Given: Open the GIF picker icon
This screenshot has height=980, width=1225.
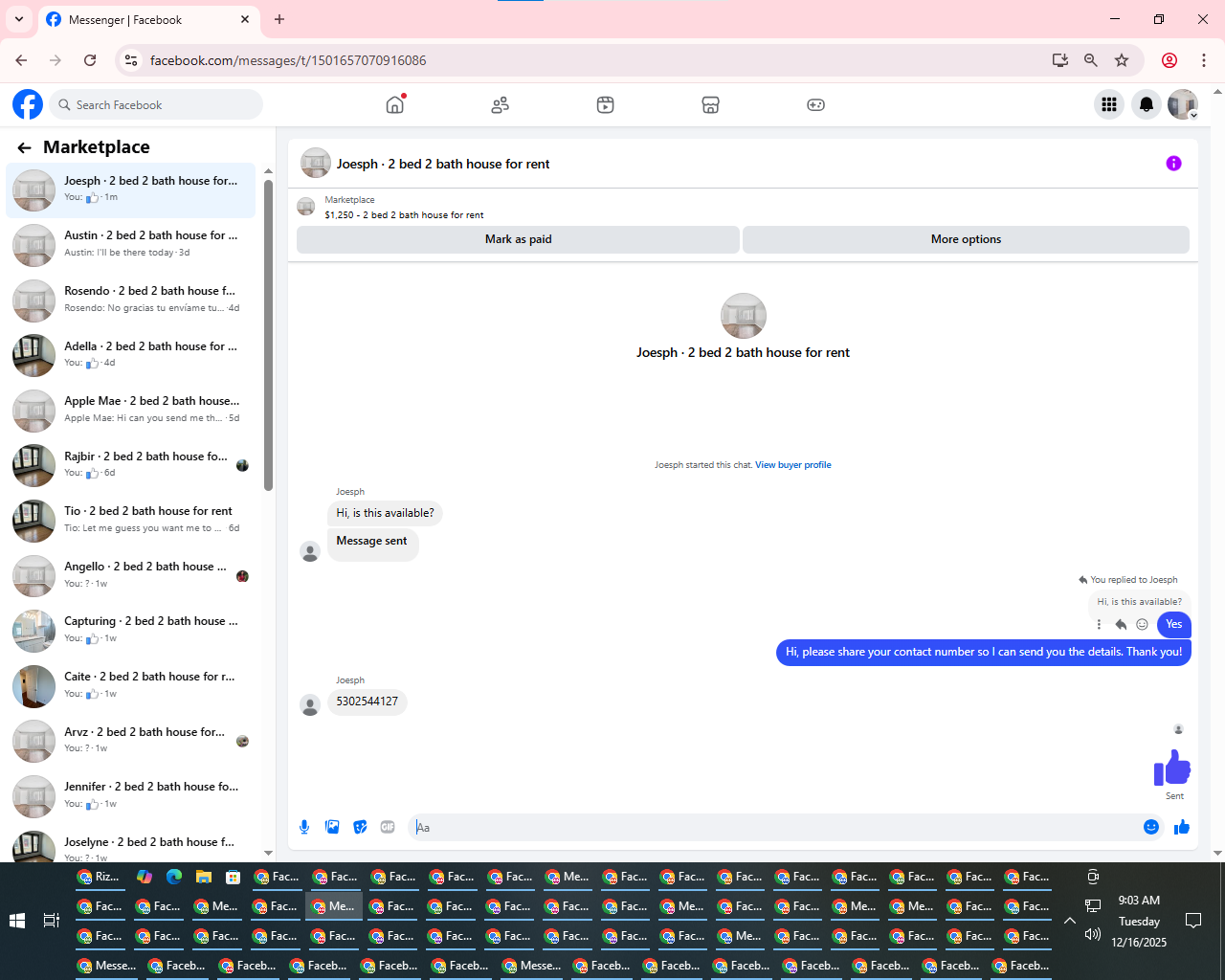Looking at the screenshot, I should [x=388, y=827].
